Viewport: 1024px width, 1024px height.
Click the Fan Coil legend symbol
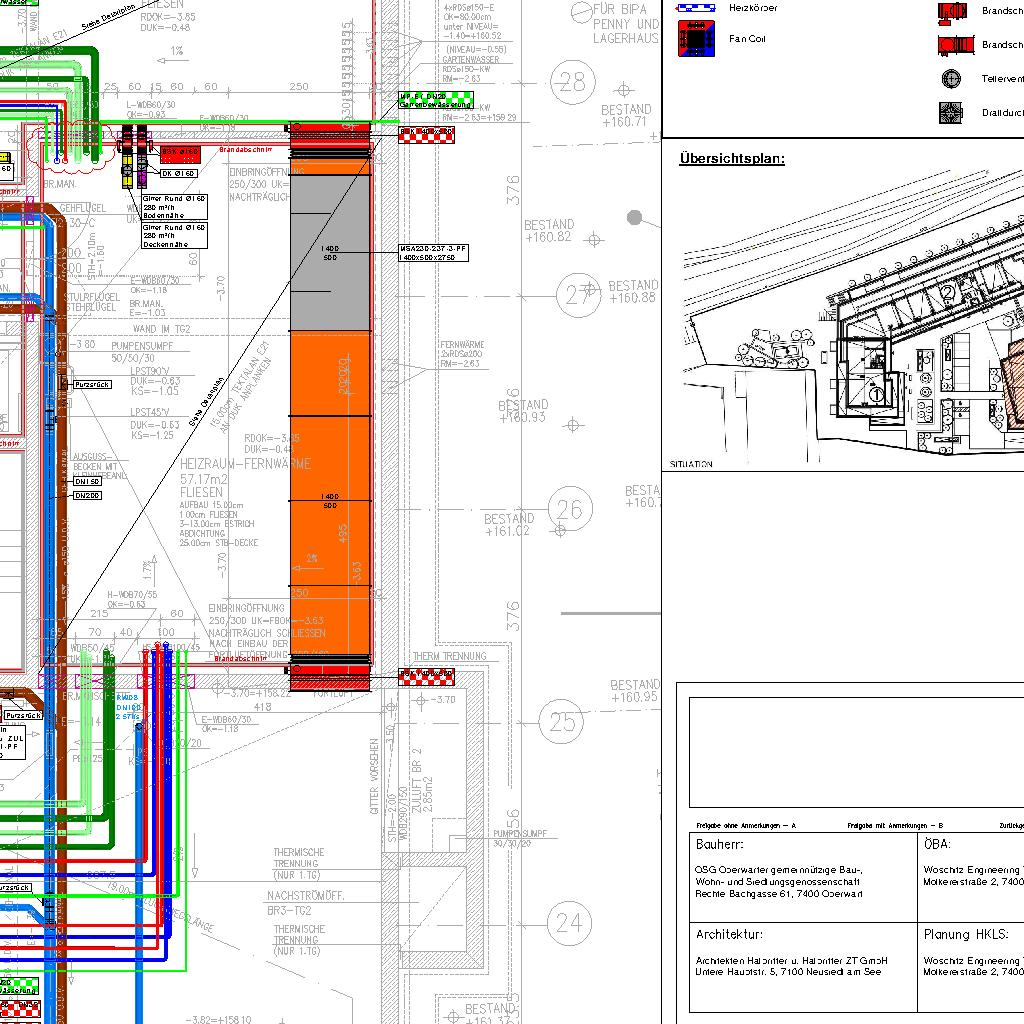(x=696, y=39)
